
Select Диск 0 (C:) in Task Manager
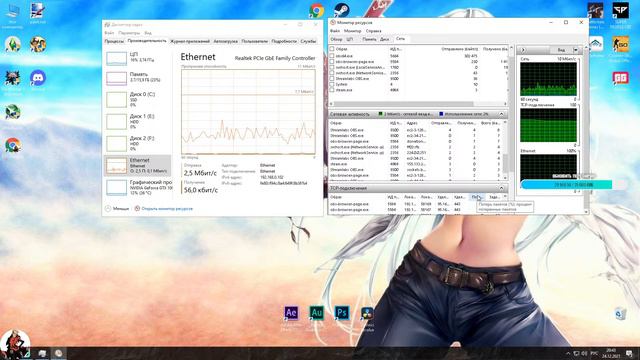coord(138,99)
